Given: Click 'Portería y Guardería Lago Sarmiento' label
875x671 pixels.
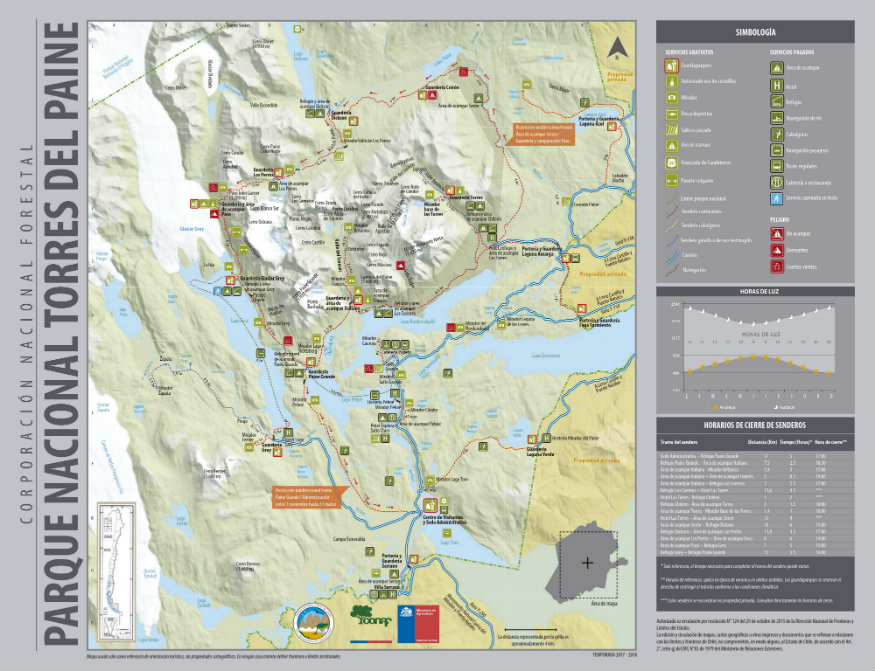Looking at the screenshot, I should click(599, 322).
